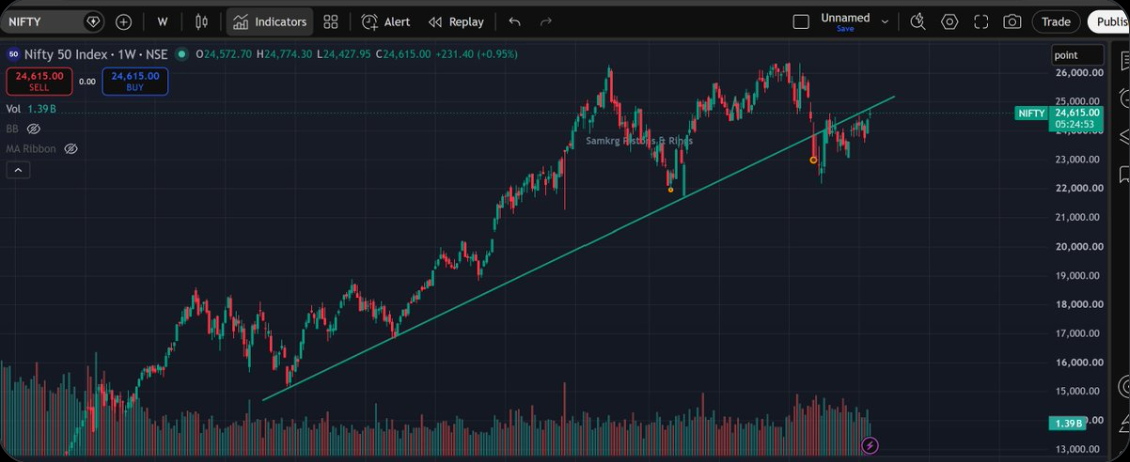Collapse the indicator legend chevron
Viewport: 1130px width, 462px height.
(x=17, y=170)
